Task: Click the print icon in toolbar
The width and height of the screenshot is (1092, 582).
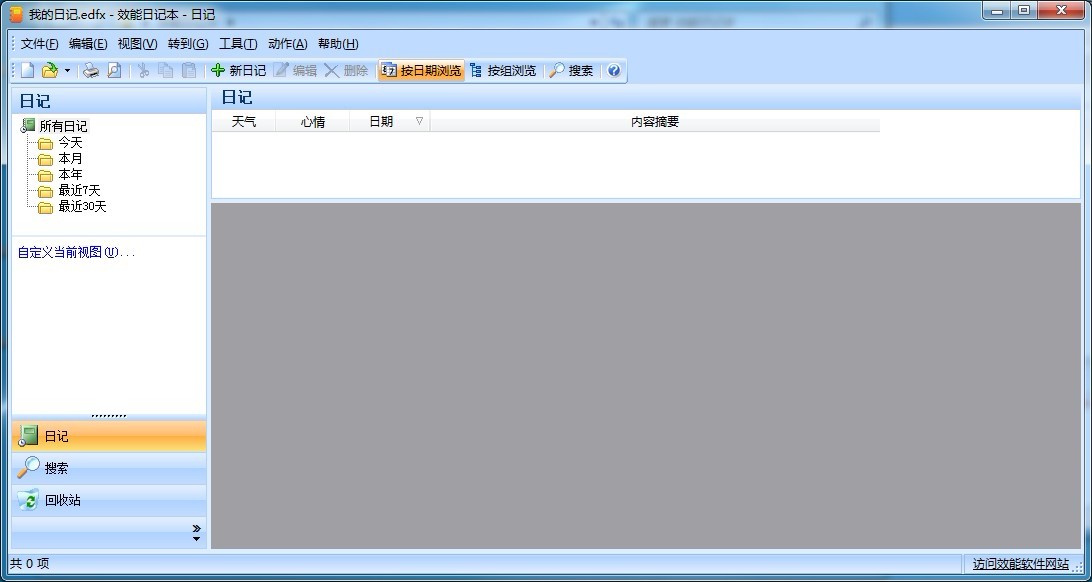Action: tap(91, 70)
